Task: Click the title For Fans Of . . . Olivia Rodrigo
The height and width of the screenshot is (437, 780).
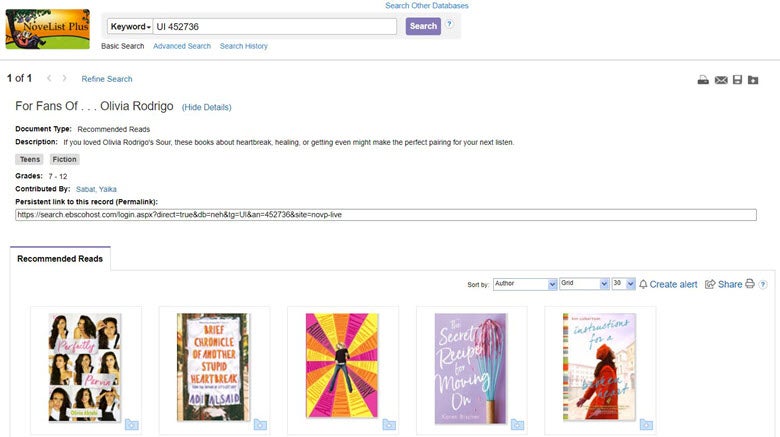Action: pyautogui.click(x=95, y=106)
